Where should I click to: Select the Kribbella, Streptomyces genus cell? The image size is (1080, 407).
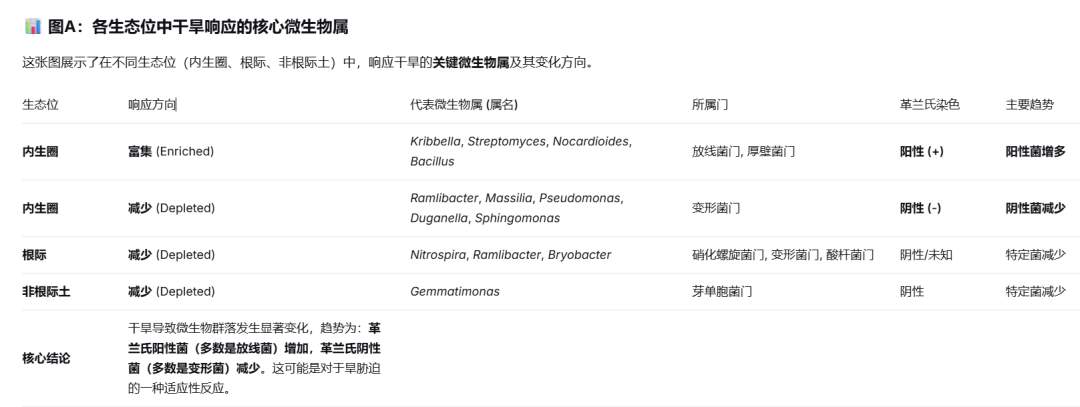[x=521, y=152]
